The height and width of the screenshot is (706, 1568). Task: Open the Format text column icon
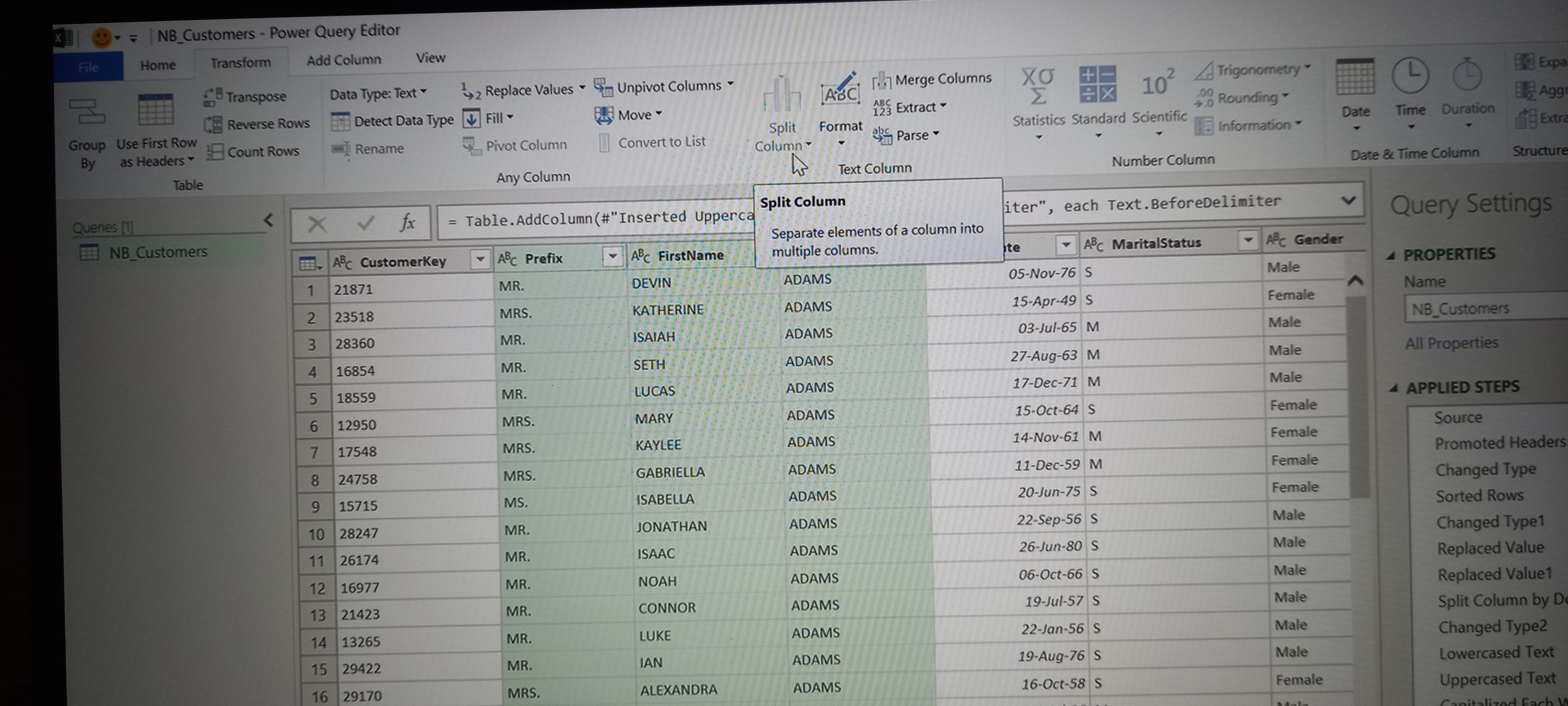point(840,95)
